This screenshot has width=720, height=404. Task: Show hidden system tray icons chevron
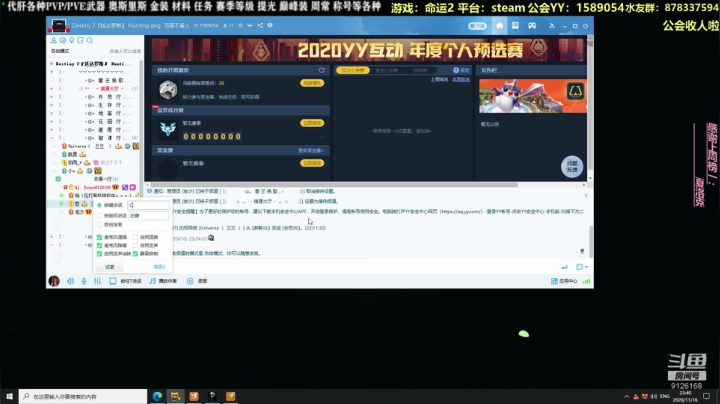point(626,396)
